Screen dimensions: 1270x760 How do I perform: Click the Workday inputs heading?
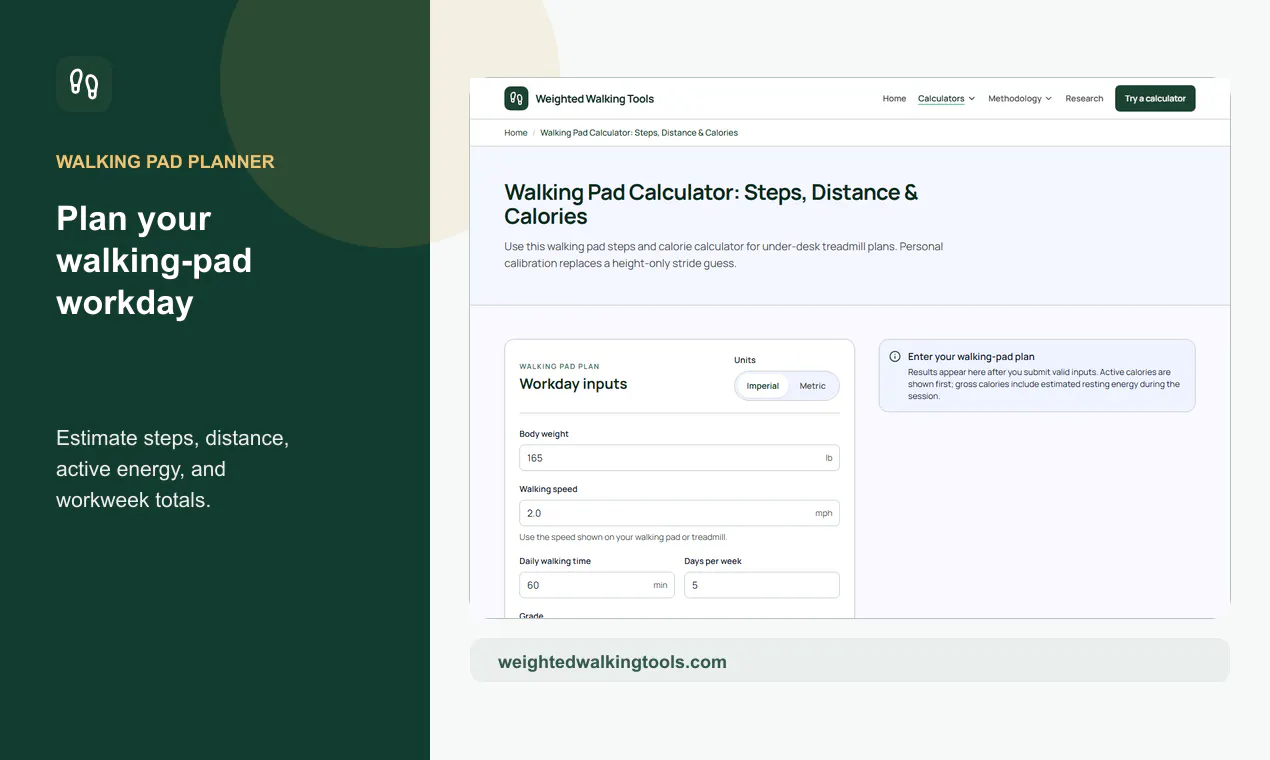[573, 384]
